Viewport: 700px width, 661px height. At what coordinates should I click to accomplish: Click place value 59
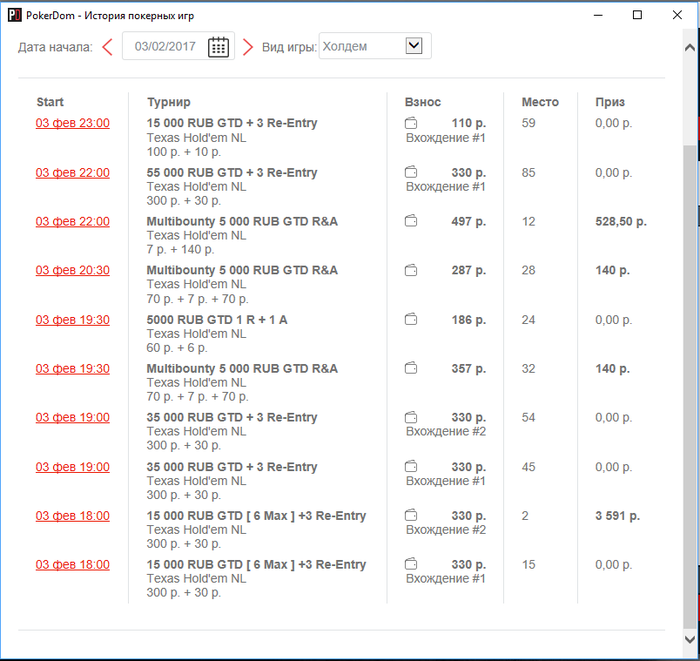(x=529, y=123)
